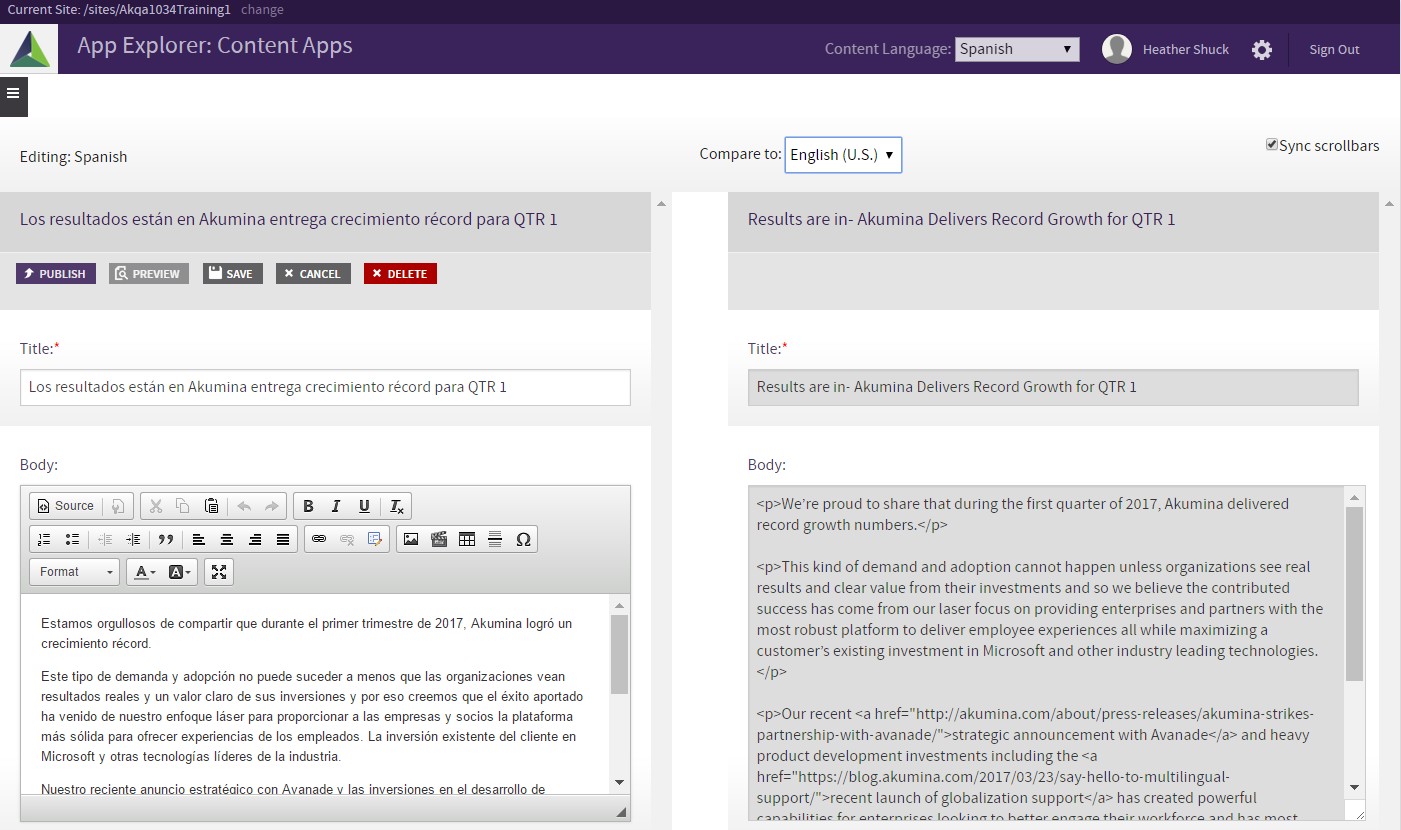Maximize the editor with fullscreen icon

[x=219, y=572]
